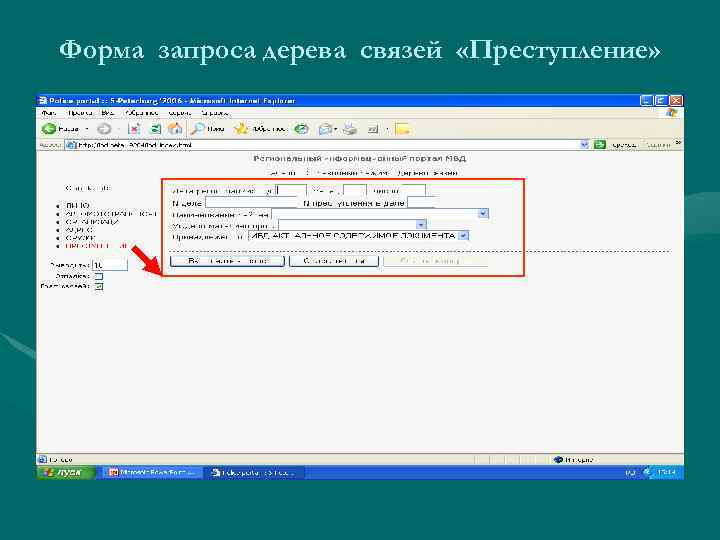Click the Police portal taskbar button
The width and height of the screenshot is (720, 540).
tap(254, 472)
